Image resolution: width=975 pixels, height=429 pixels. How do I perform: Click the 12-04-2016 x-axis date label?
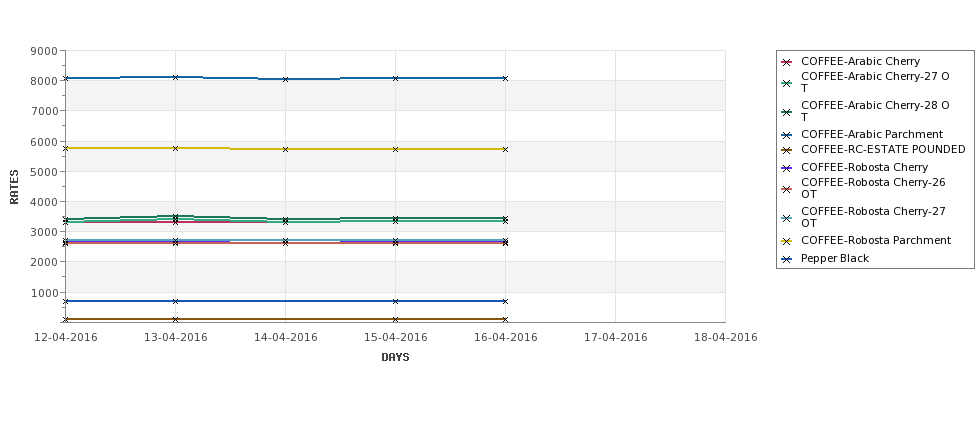click(x=65, y=338)
